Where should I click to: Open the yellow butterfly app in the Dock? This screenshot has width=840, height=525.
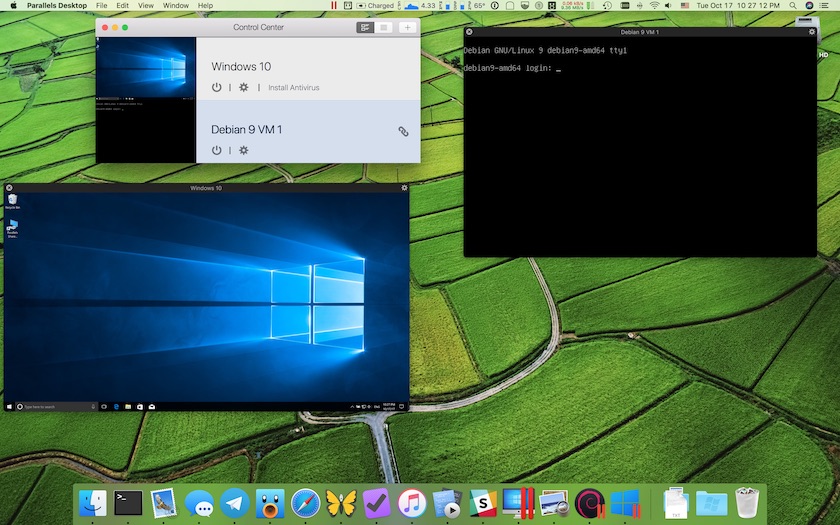[x=341, y=504]
